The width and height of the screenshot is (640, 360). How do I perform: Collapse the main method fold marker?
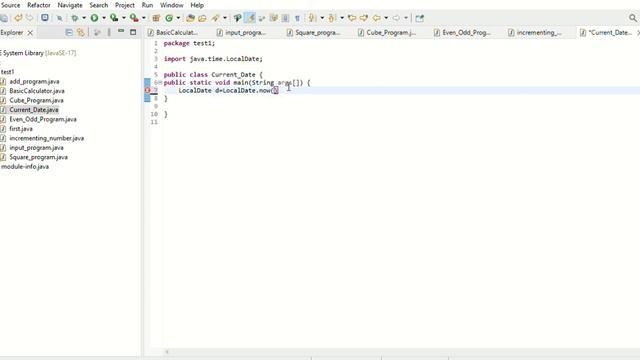[x=160, y=83]
